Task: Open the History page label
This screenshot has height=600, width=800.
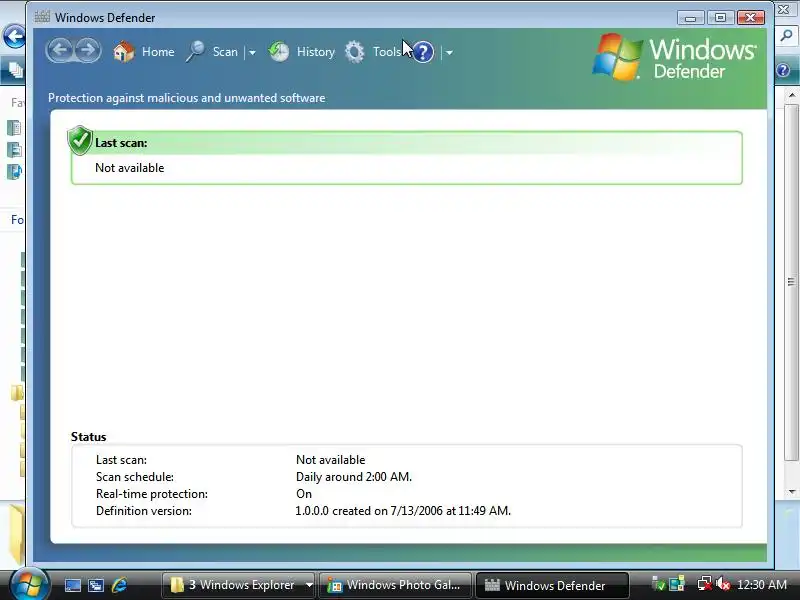Action: click(x=316, y=52)
